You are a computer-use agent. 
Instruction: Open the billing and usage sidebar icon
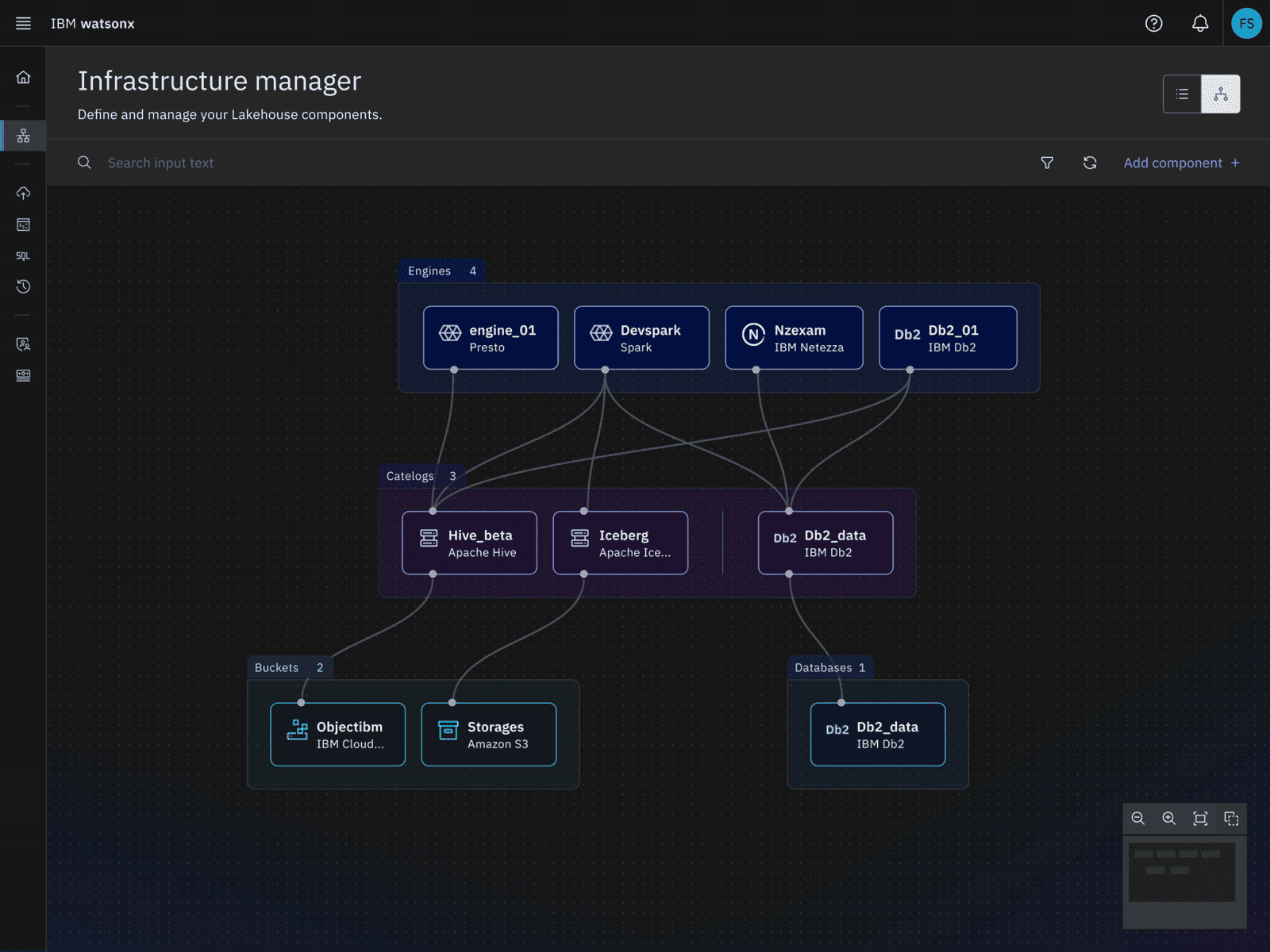pos(23,375)
